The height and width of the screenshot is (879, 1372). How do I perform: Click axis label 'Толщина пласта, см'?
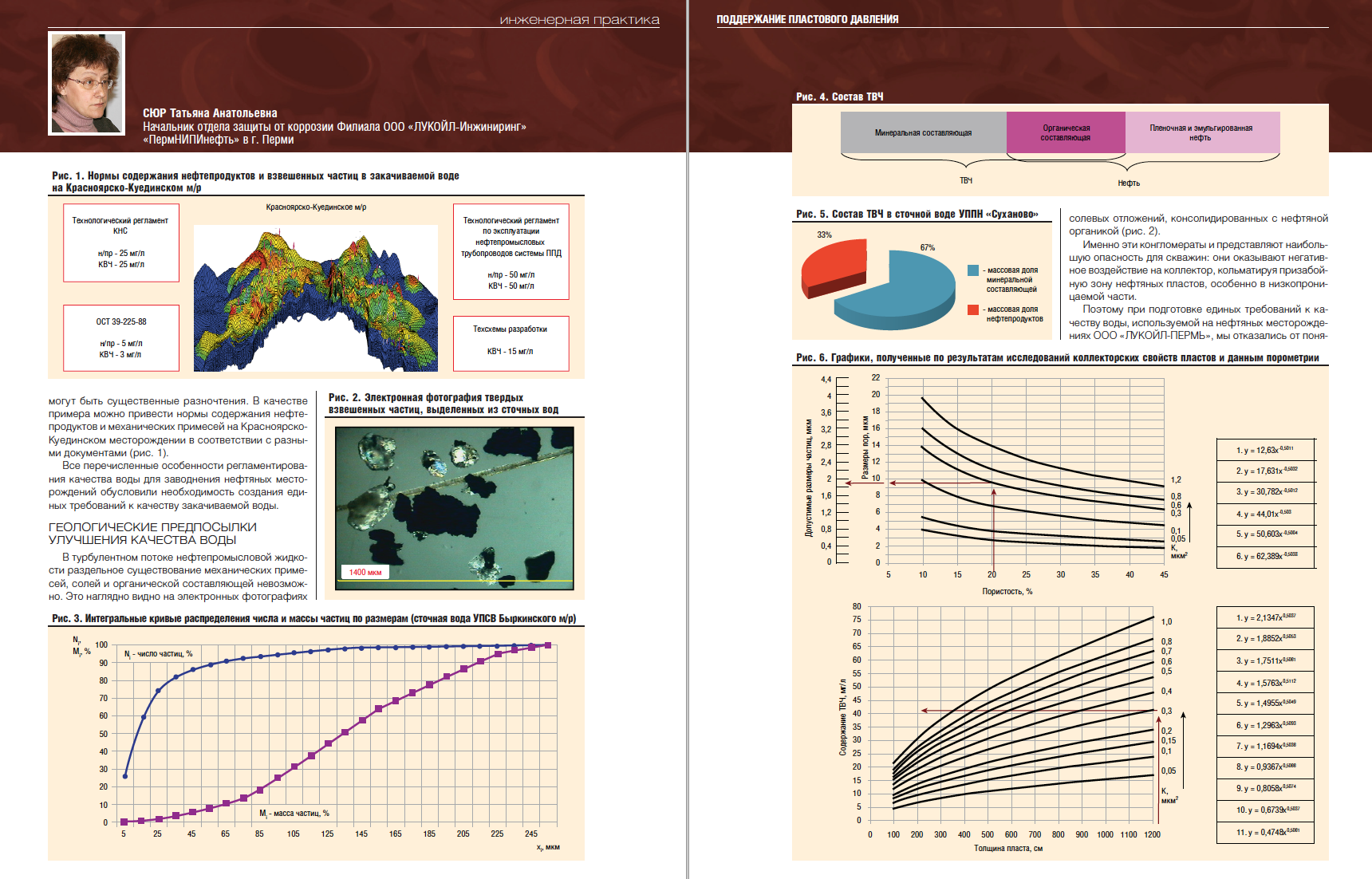(x=1008, y=848)
